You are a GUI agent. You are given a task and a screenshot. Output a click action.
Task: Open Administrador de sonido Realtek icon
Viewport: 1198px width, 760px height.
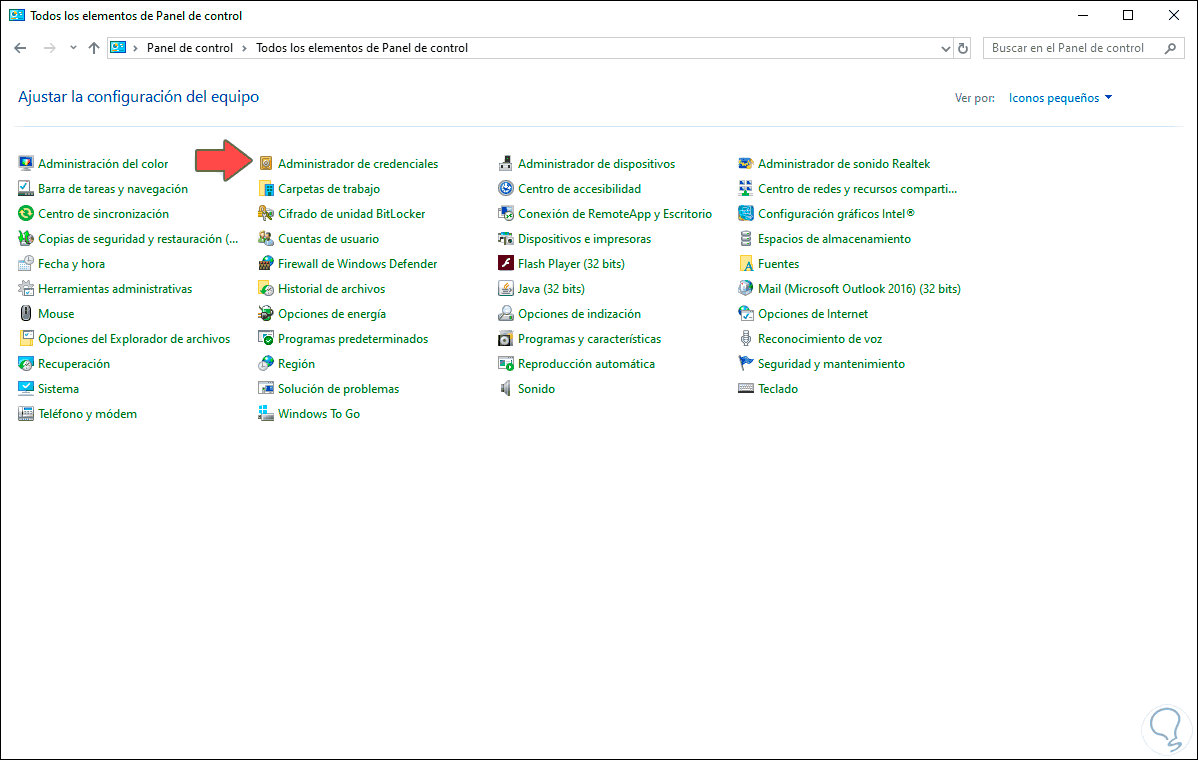[746, 163]
